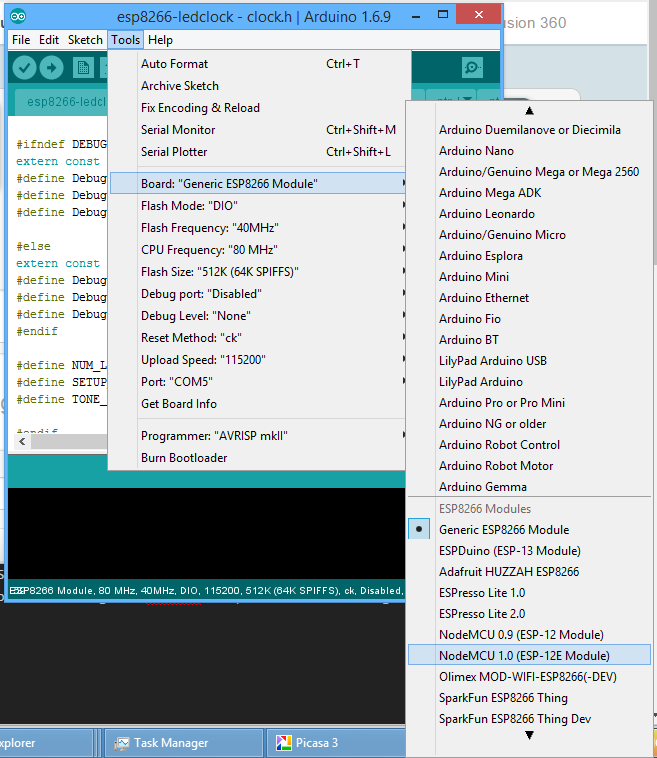Select Adafruit HUZZAH ESP8266 board
This screenshot has height=758, width=657.
[529, 572]
